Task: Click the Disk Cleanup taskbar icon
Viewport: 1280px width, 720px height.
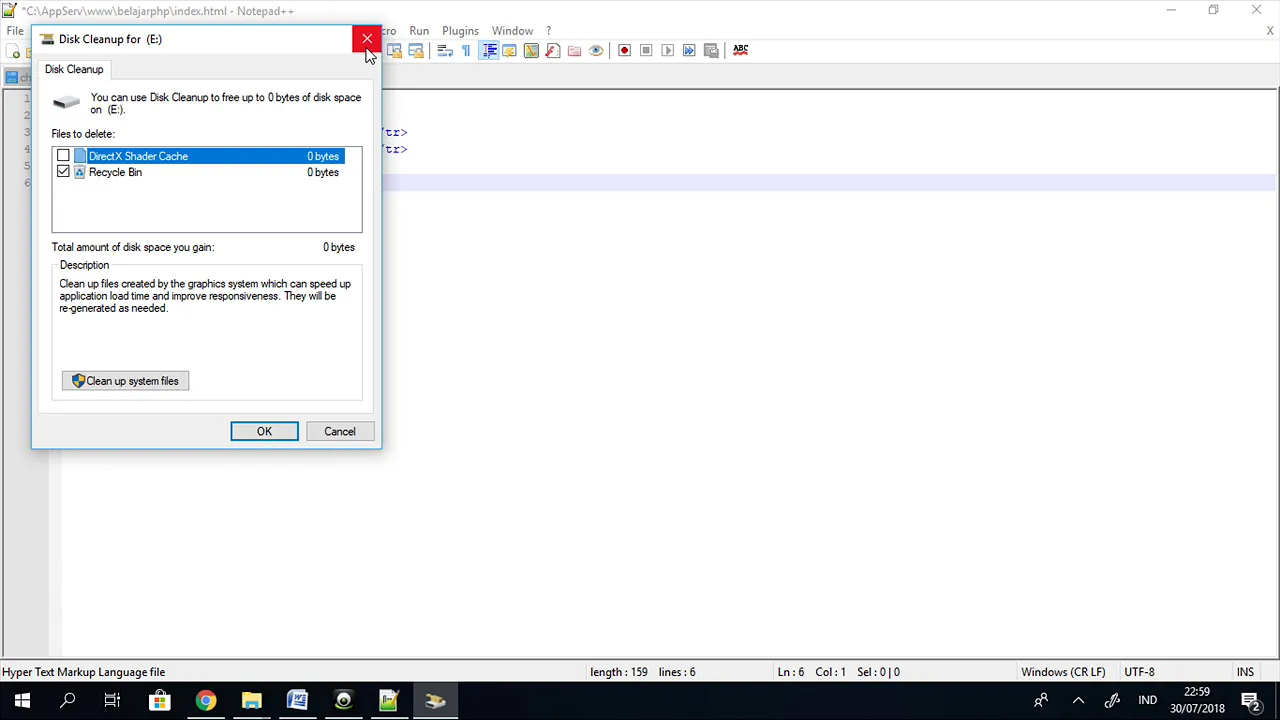Action: (x=435, y=701)
